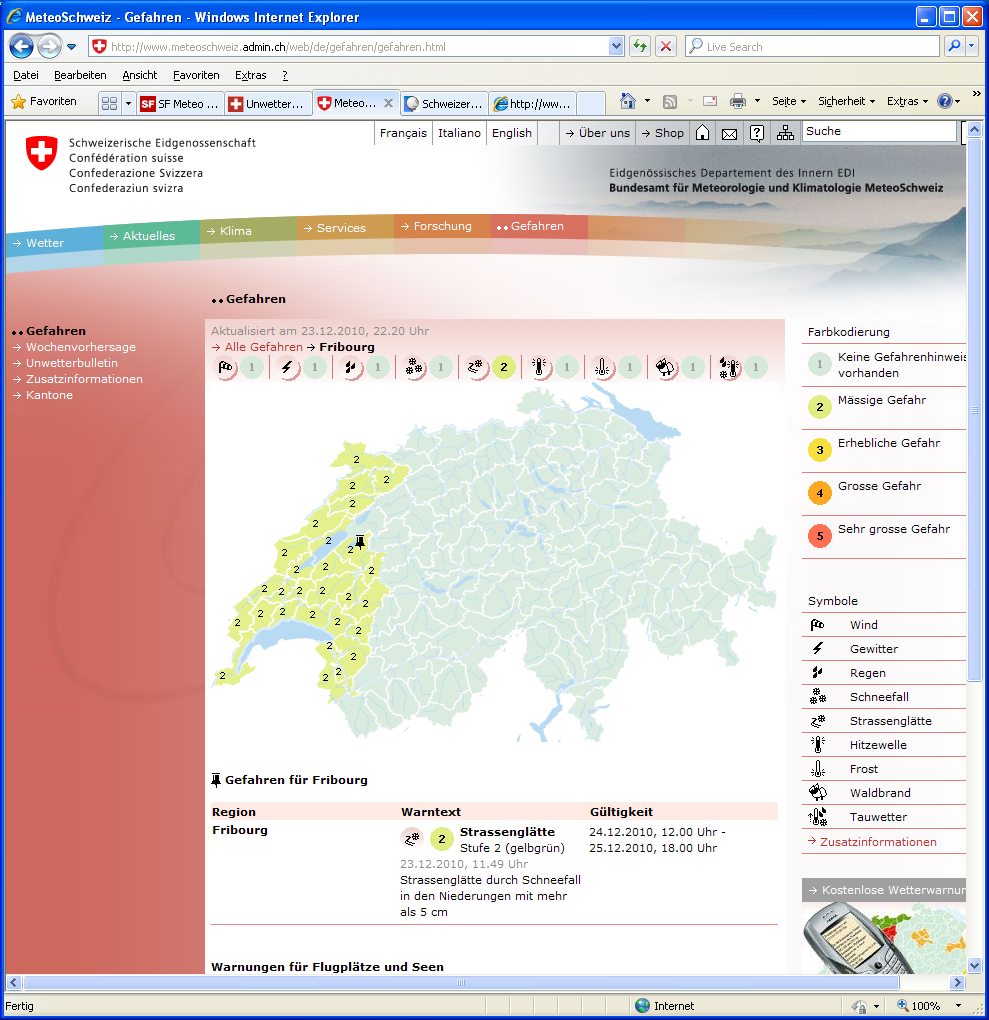This screenshot has width=989, height=1020.
Task: Click the IE Help question mark icon
Action: tap(945, 101)
